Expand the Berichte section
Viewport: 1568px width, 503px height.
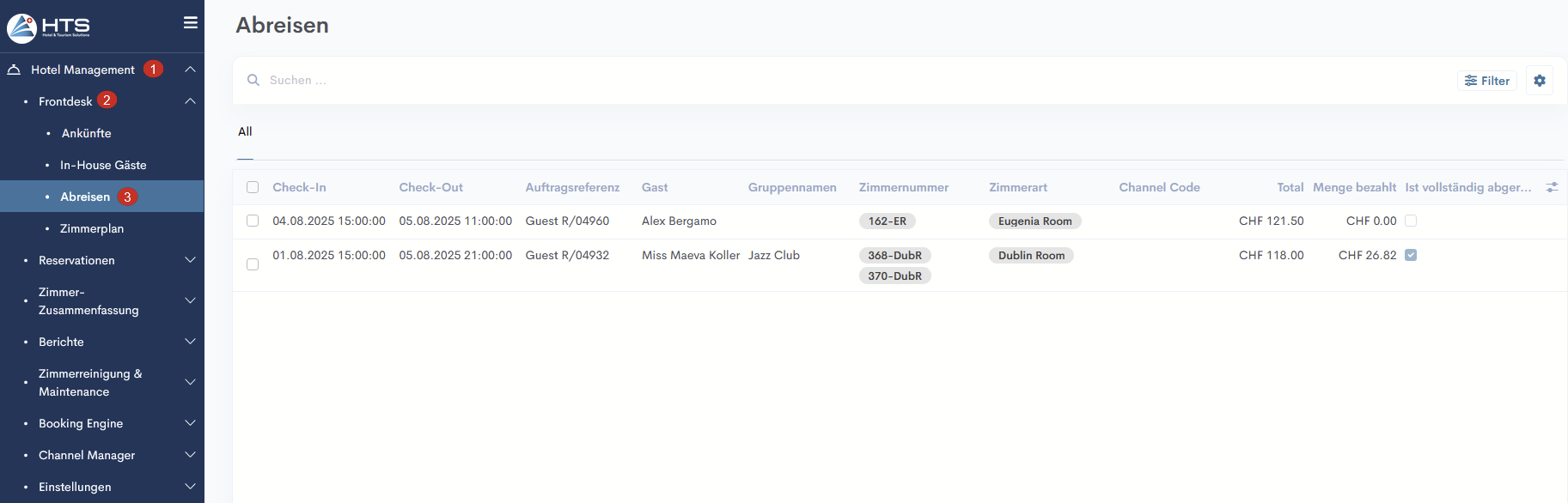coord(190,342)
